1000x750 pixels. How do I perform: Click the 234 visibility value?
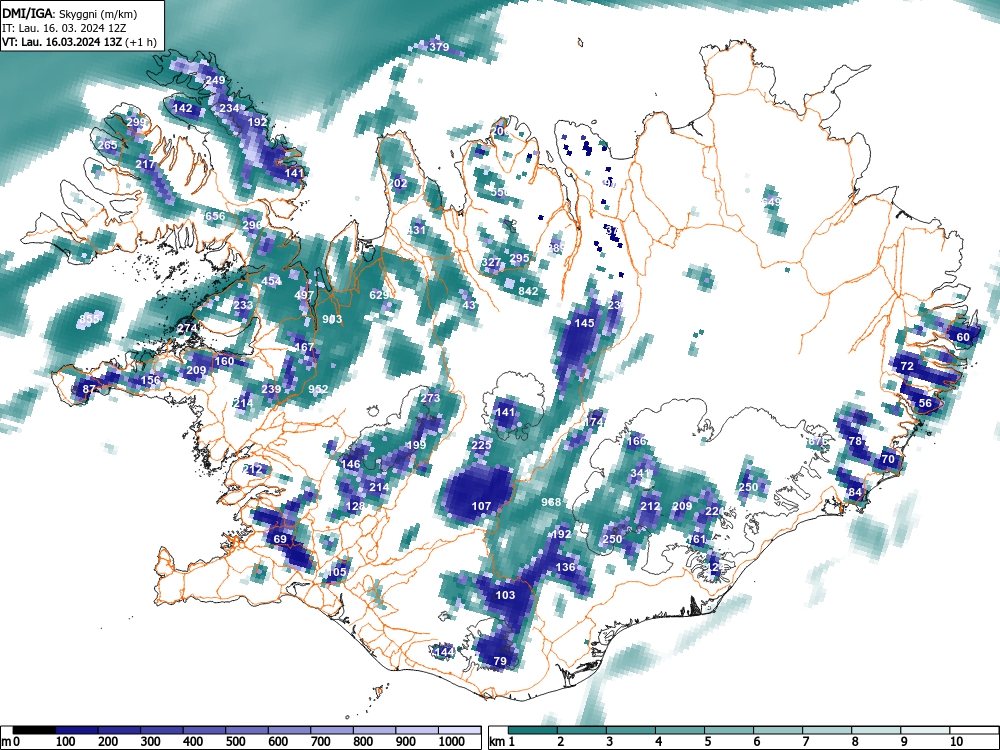pos(229,108)
